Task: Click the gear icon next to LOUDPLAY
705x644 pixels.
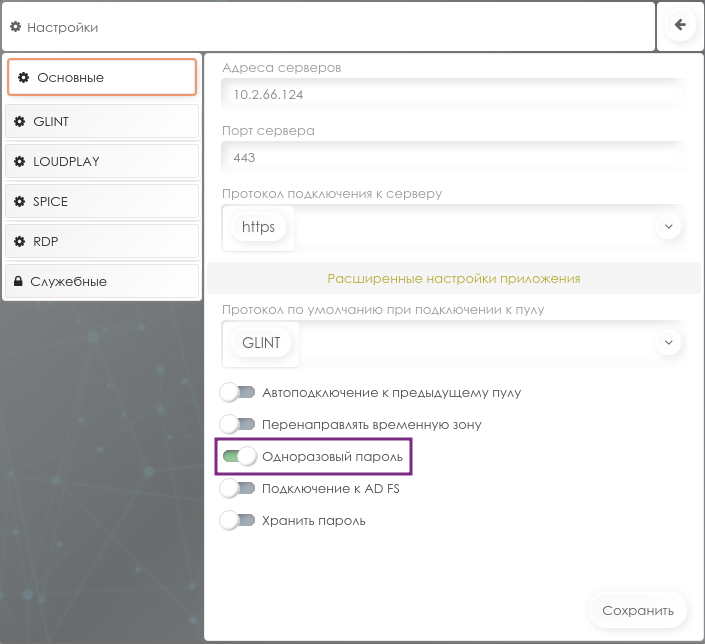Action: point(19,162)
